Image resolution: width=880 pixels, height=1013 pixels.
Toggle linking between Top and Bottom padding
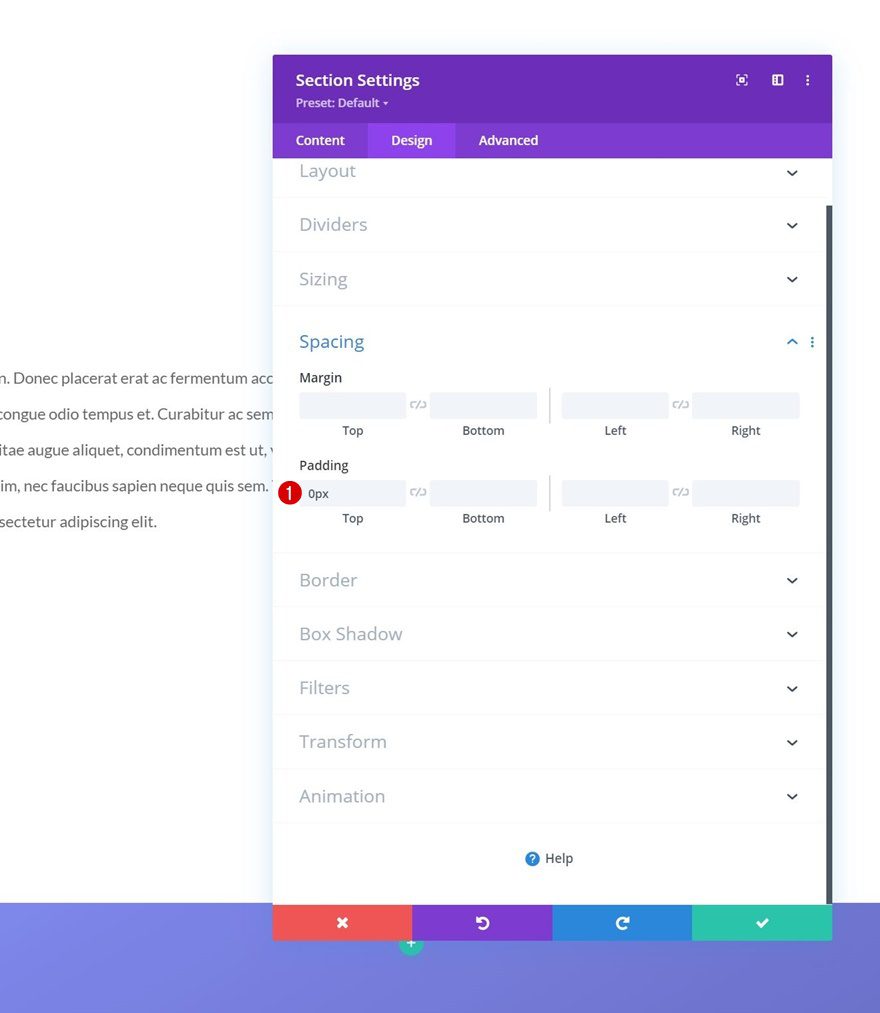pos(418,492)
